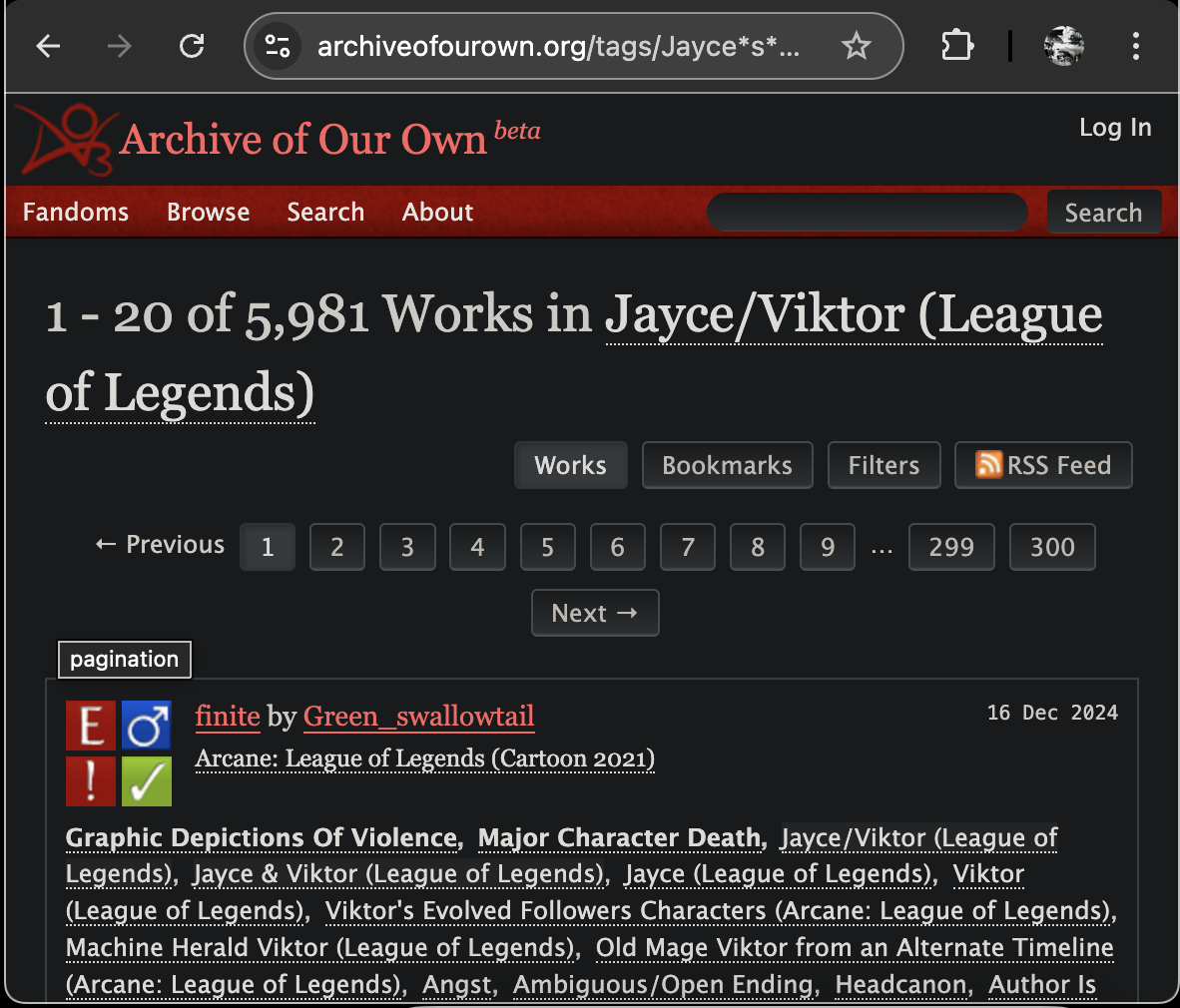Click the red warnings exclamation icon
Viewport: 1180px width, 1008px height.
click(x=91, y=781)
